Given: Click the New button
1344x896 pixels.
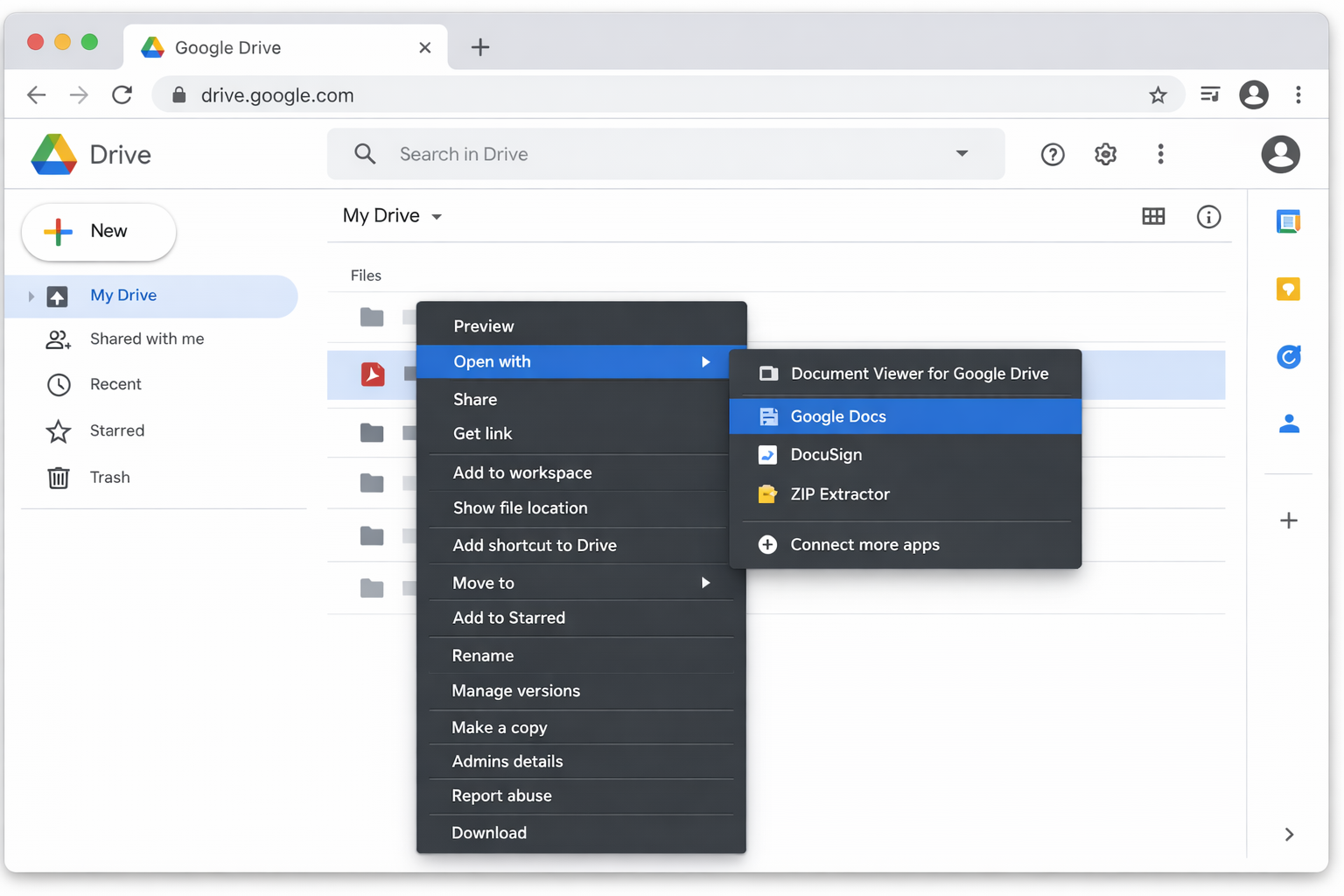Looking at the screenshot, I should pos(99,232).
